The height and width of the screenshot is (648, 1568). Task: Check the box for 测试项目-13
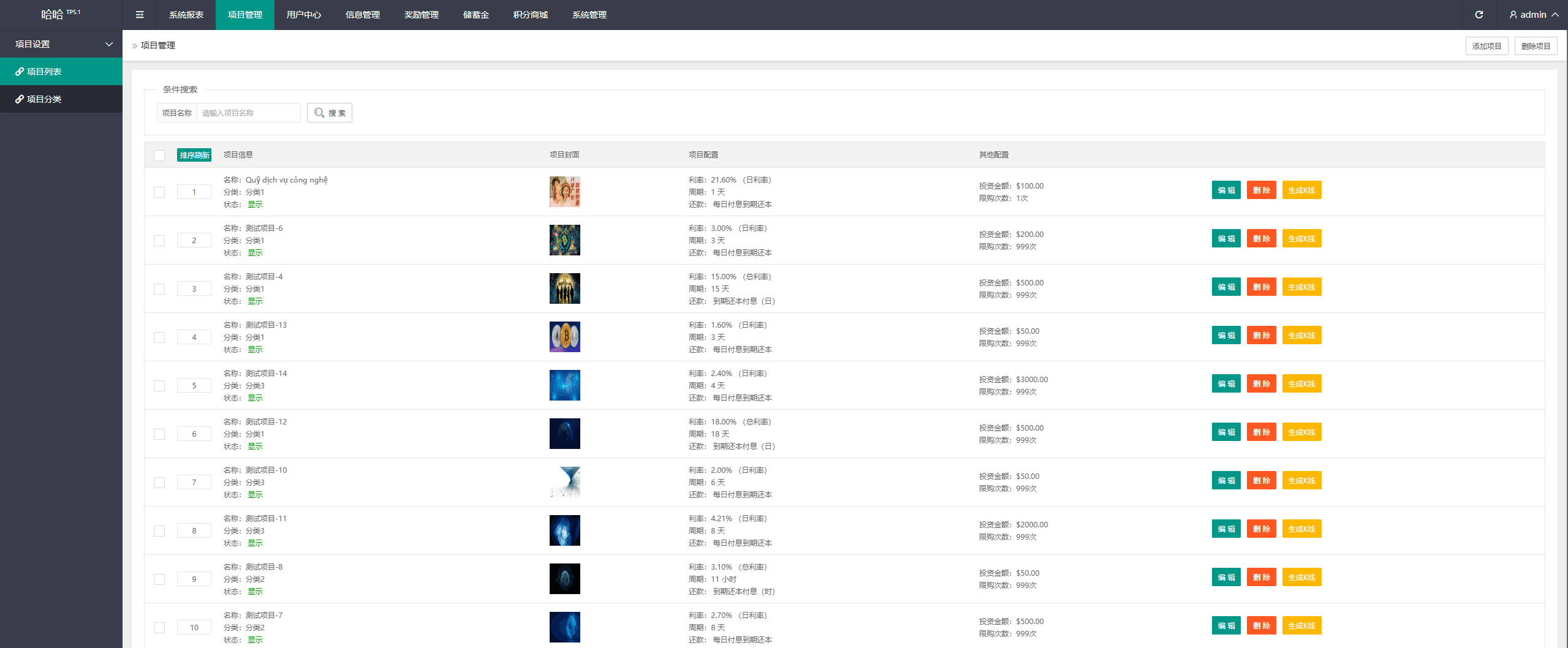coord(159,337)
